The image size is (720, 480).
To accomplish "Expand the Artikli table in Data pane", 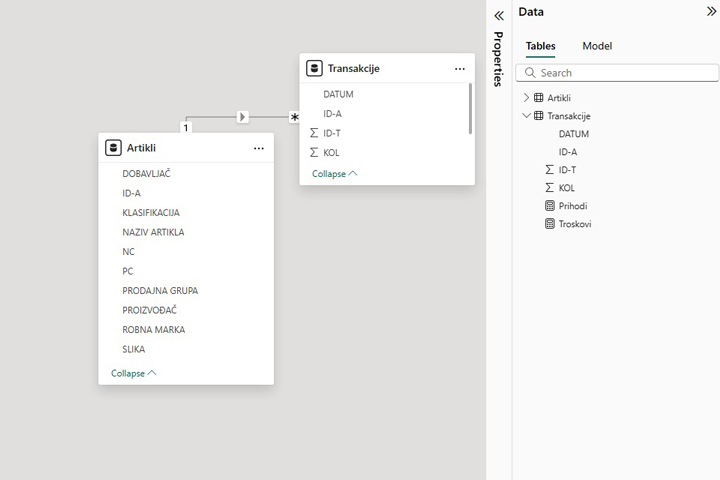I will click(527, 98).
